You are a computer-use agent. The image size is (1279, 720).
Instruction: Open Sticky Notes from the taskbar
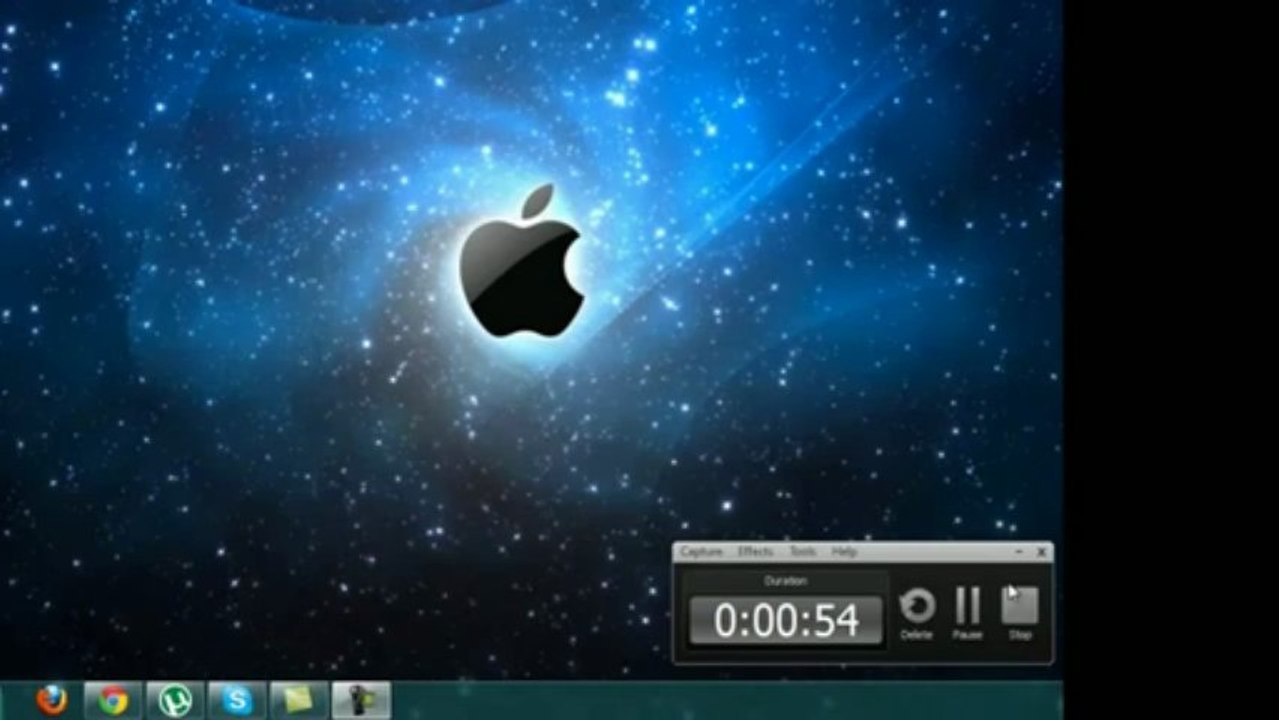coord(299,700)
